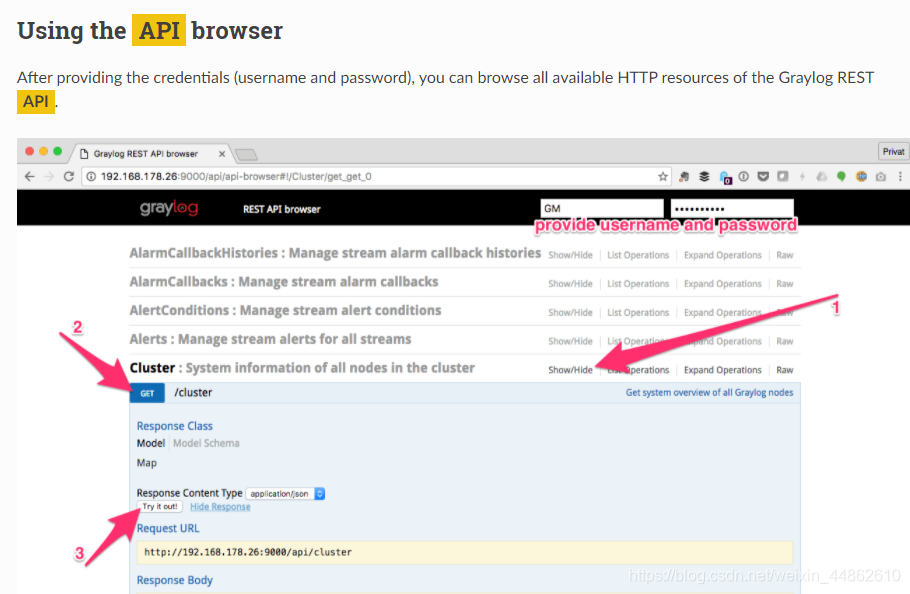Open the Google Drive extension icon

click(x=822, y=176)
